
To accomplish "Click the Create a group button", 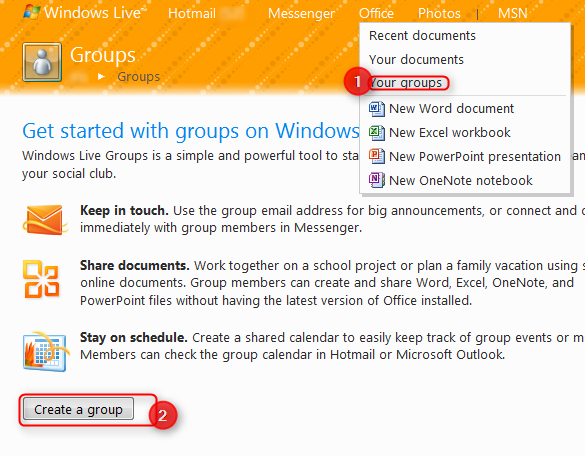I will 78,409.
